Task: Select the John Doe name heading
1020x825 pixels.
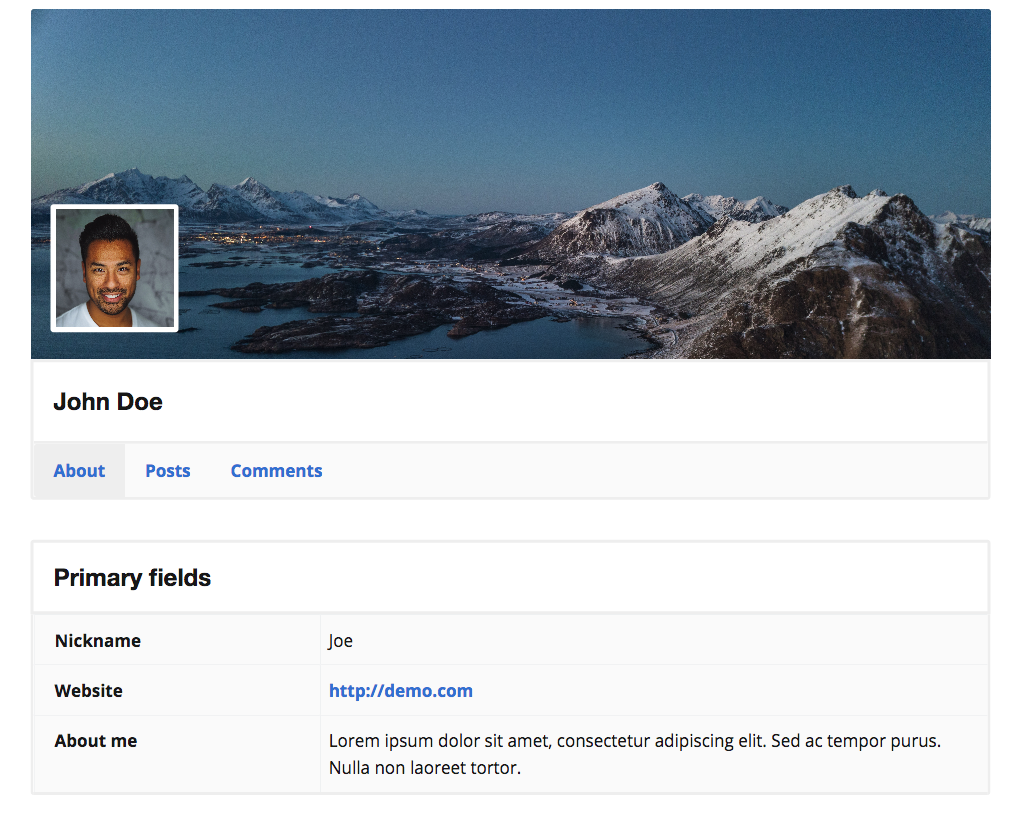Action: click(x=108, y=402)
